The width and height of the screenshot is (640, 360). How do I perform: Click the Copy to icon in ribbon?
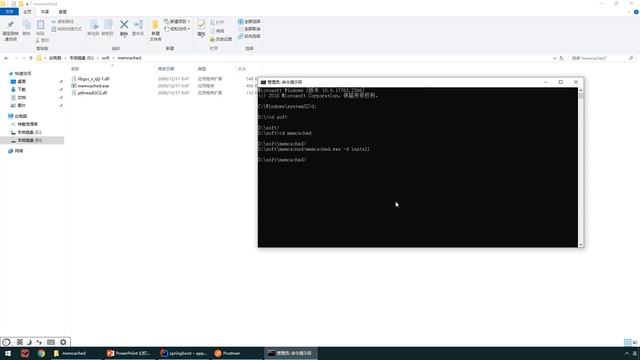coord(107,28)
